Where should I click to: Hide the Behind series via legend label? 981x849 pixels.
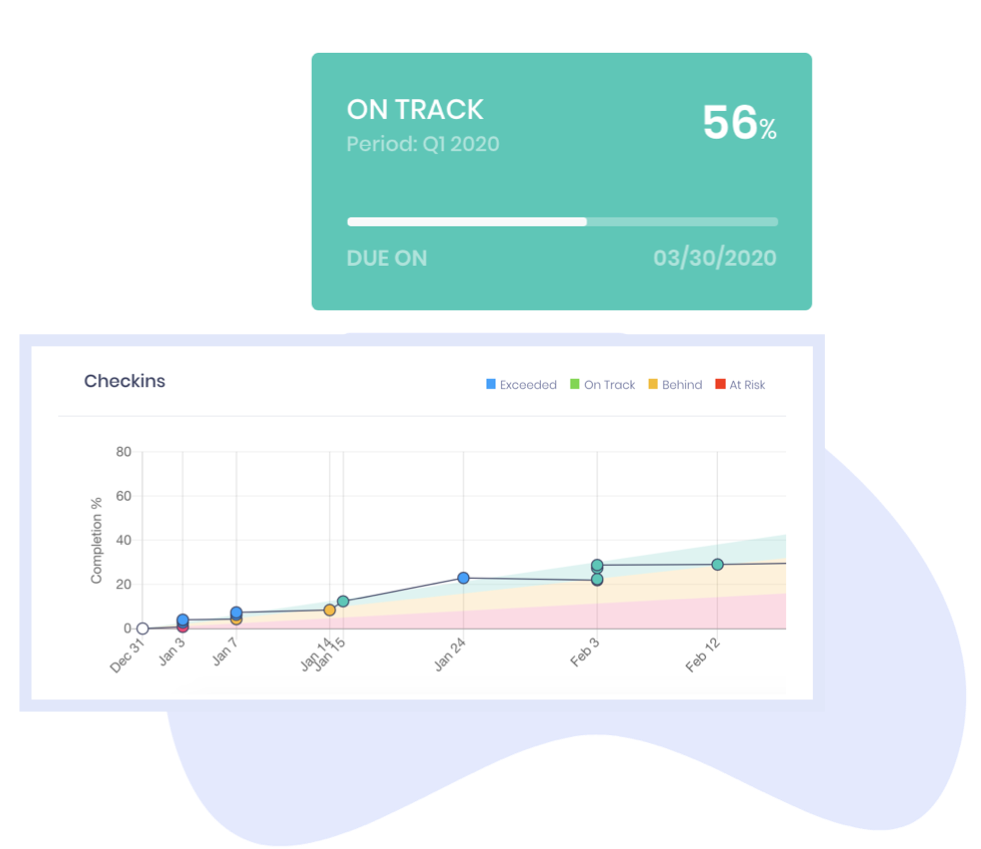pos(681,385)
